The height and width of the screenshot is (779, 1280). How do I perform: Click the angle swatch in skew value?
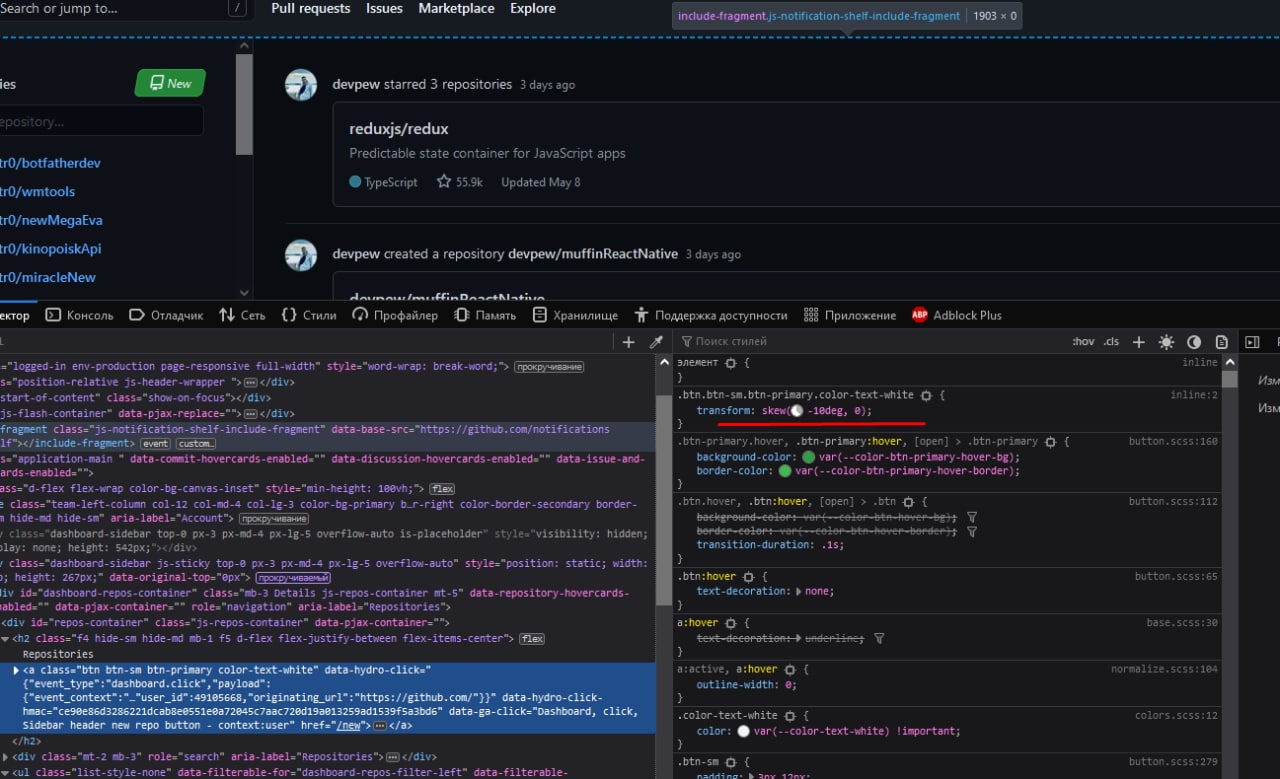(x=796, y=411)
